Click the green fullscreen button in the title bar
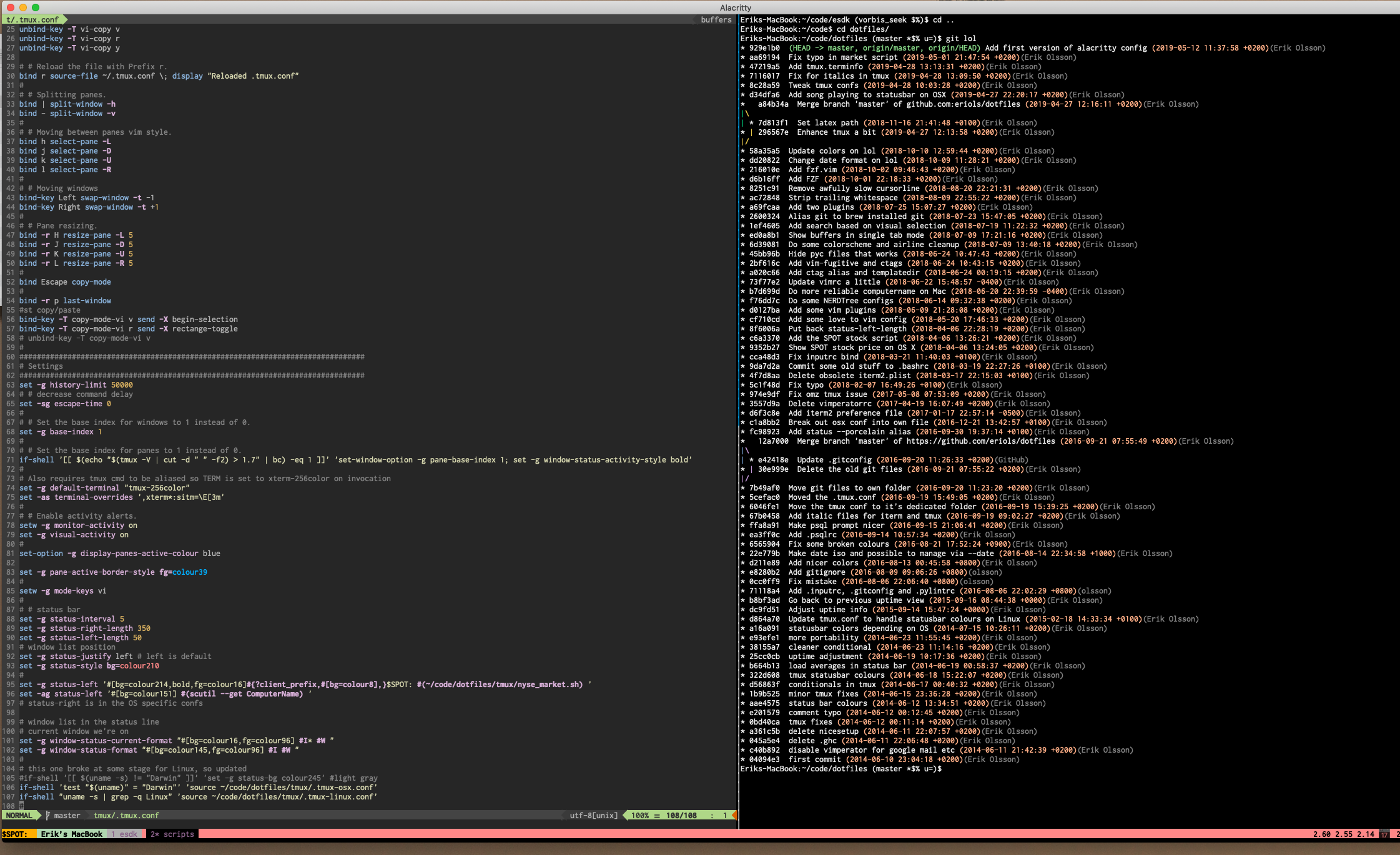The width and height of the screenshot is (1400, 855). pos(36,7)
